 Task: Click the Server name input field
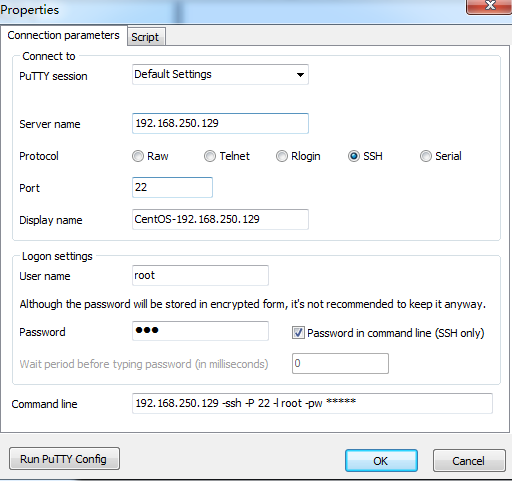(220, 123)
